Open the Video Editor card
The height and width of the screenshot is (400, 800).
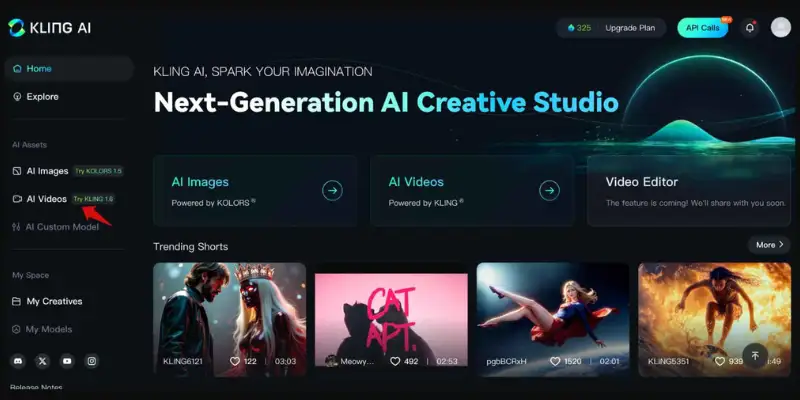tap(689, 191)
